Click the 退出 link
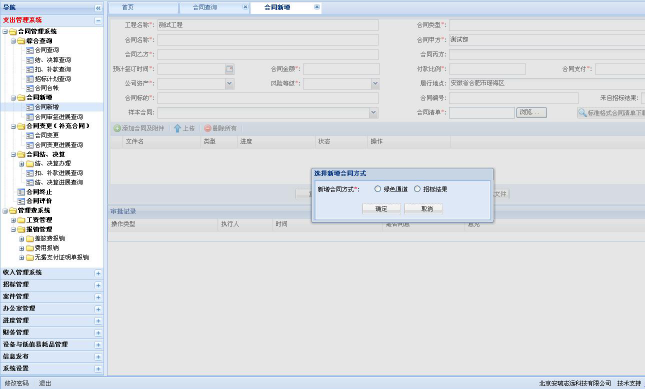 pyautogui.click(x=45, y=383)
